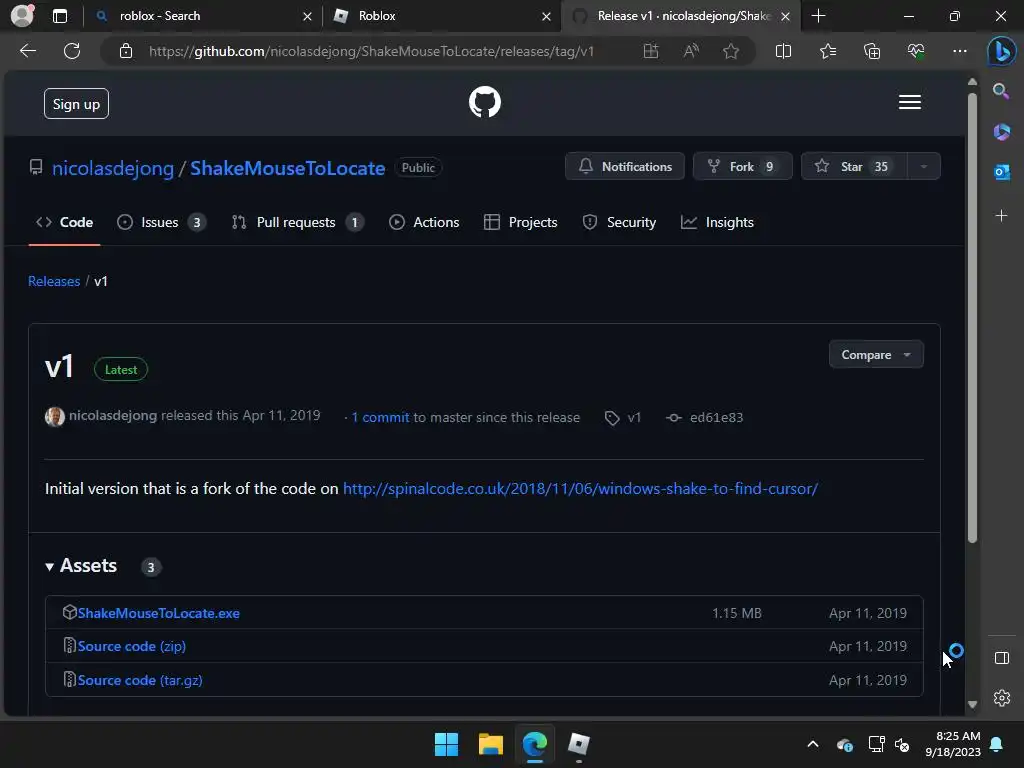Fork the repository

743,167
